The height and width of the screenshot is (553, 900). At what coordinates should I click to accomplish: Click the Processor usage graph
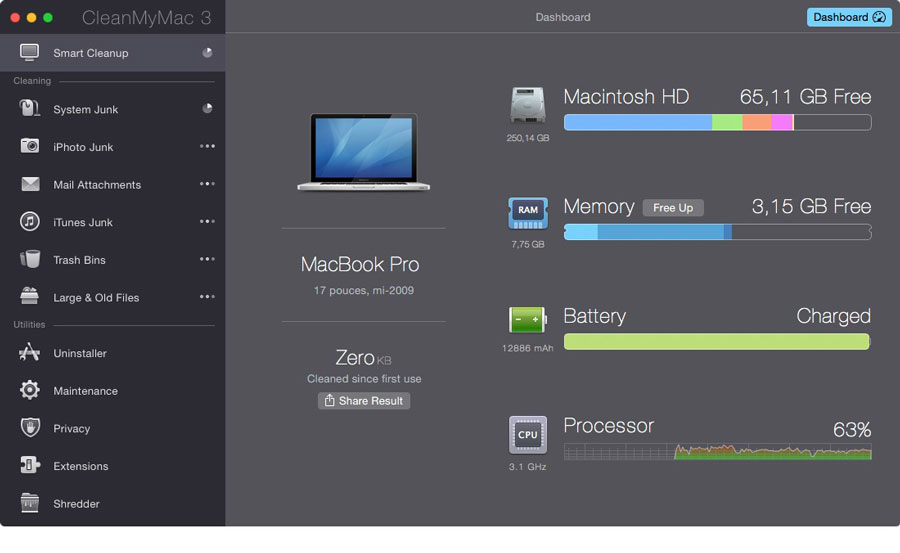point(717,452)
